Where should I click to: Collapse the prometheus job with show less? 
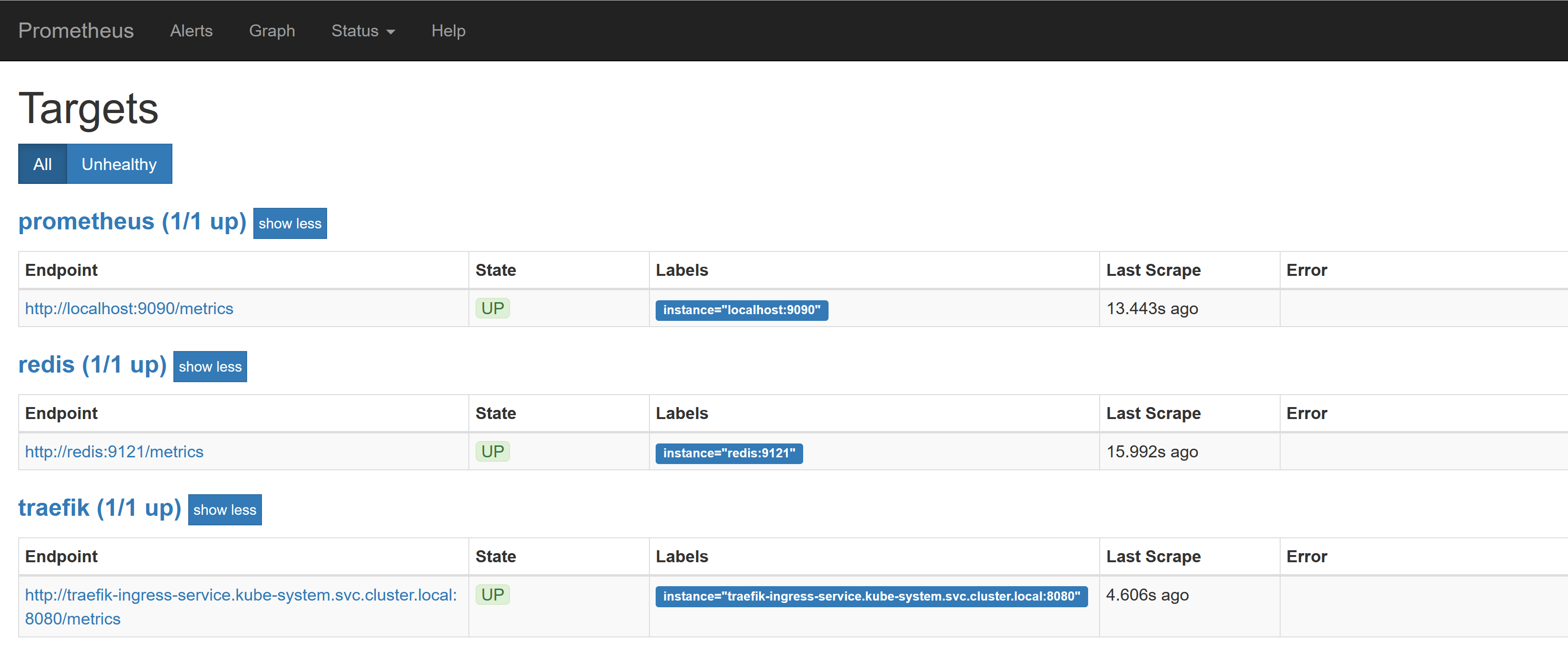(290, 223)
